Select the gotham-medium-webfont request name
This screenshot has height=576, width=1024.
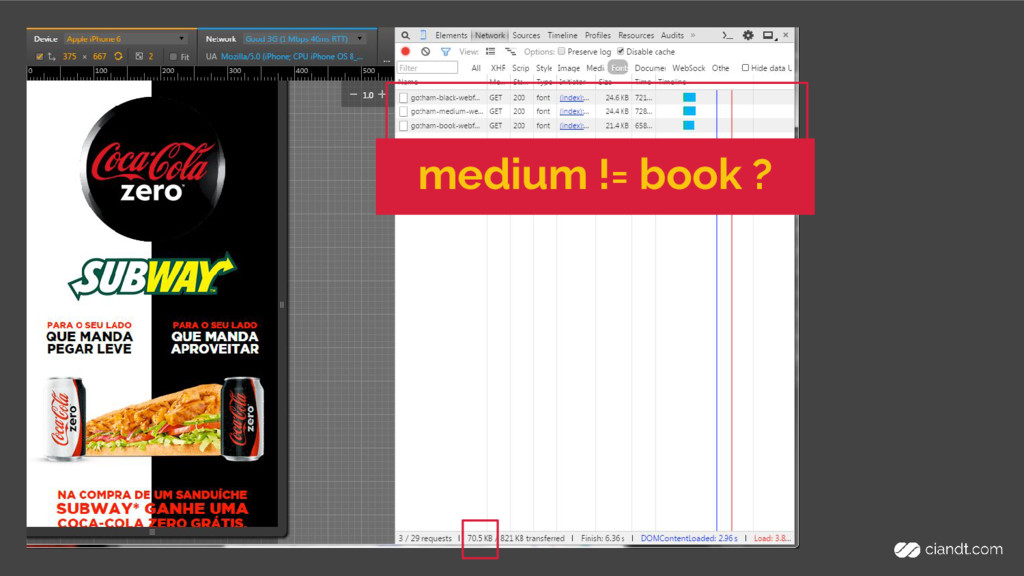click(447, 112)
